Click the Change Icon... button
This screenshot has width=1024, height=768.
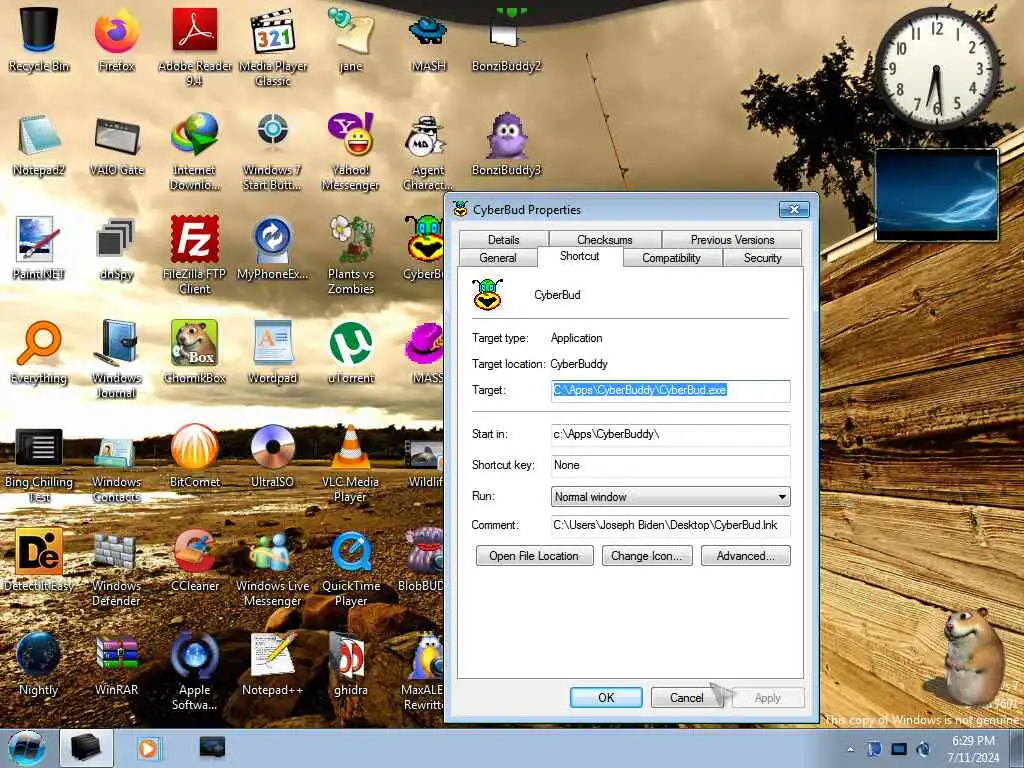pos(647,556)
